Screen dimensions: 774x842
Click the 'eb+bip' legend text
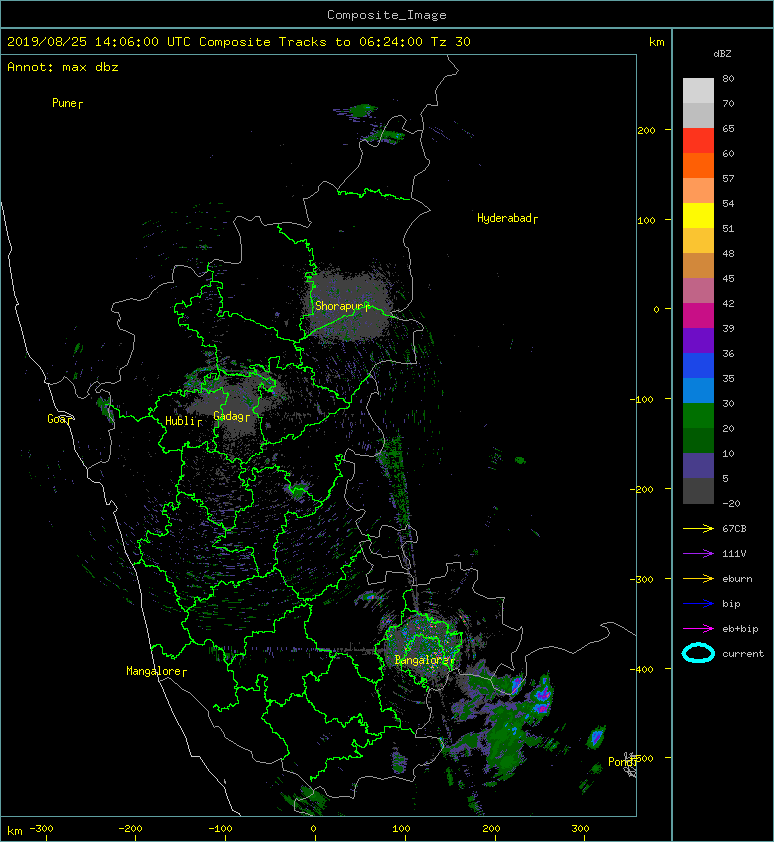[x=740, y=628]
